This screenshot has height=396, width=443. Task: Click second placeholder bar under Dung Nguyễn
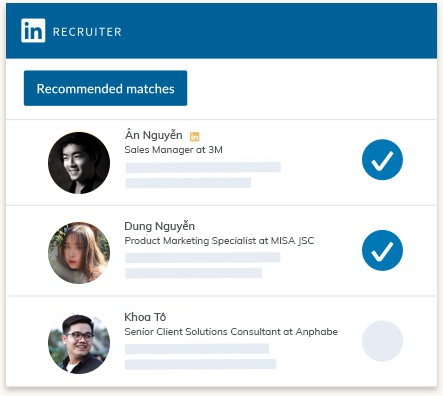coord(193,273)
